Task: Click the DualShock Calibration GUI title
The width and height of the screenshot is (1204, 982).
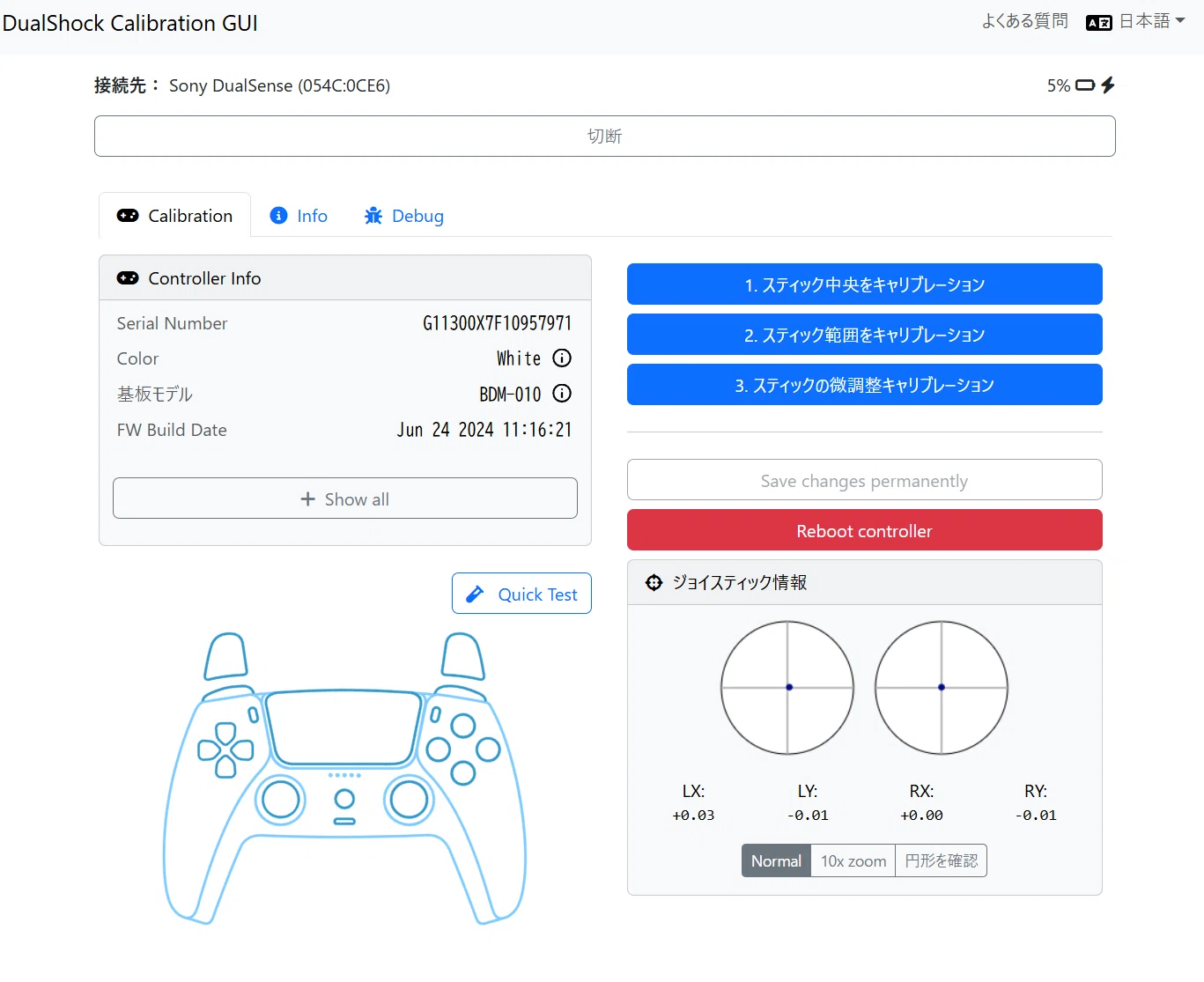Action: coord(130,23)
